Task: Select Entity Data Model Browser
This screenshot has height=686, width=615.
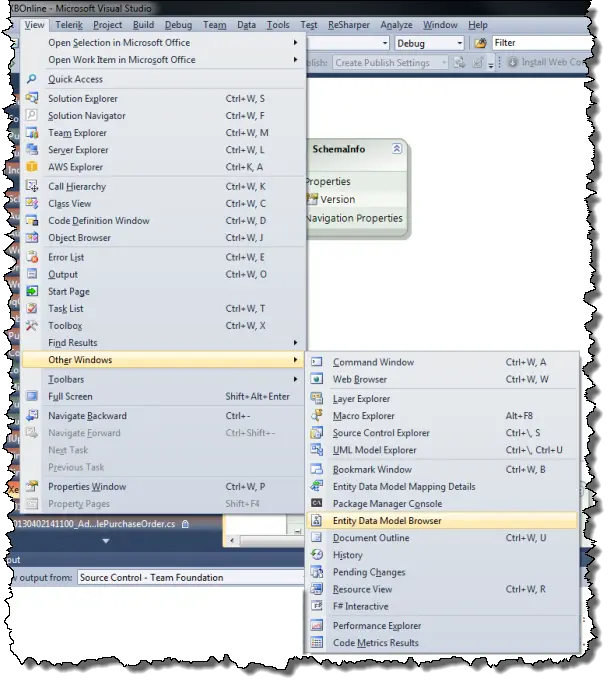Action: pos(442,521)
